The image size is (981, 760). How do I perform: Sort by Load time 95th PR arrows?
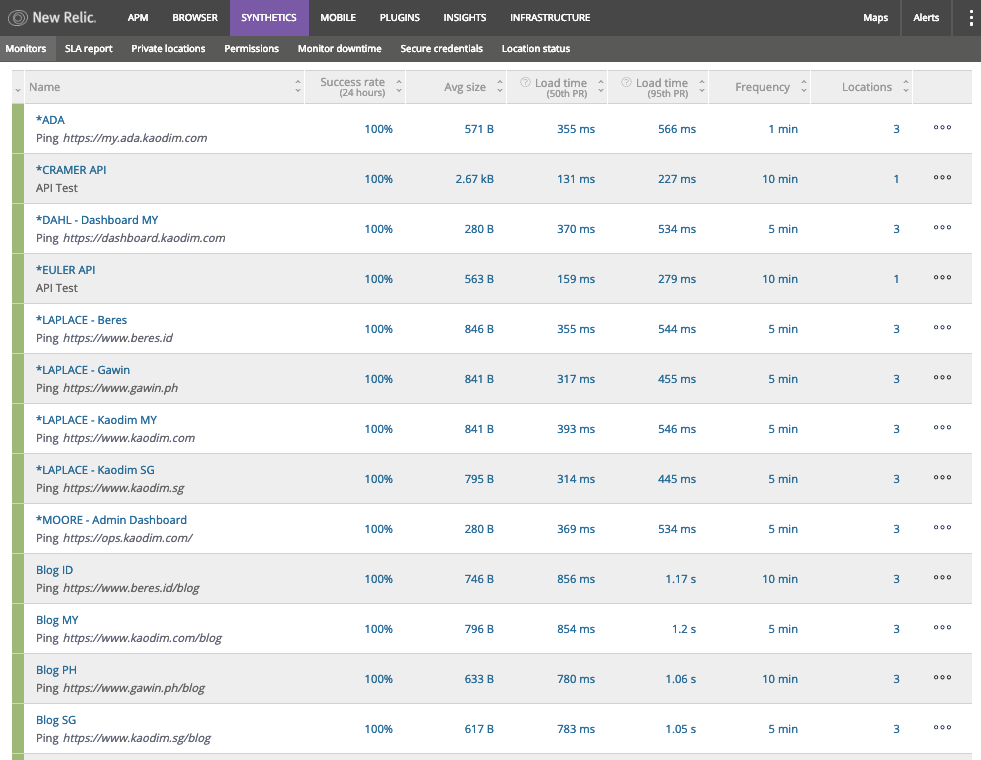click(x=702, y=87)
